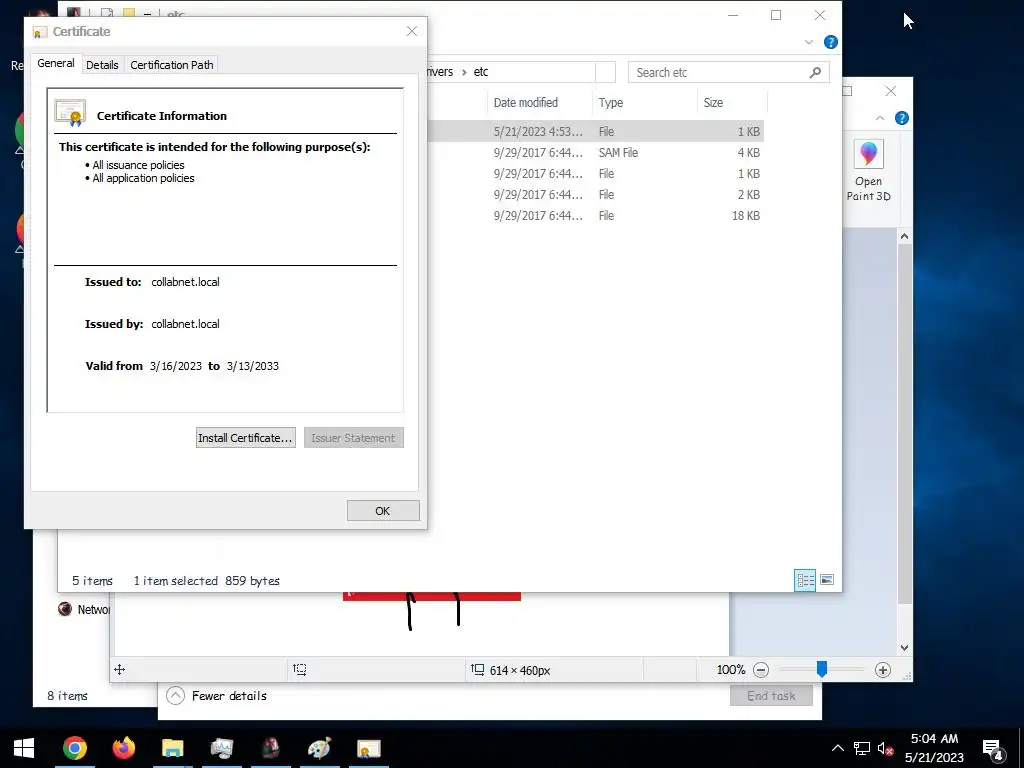Screen dimensions: 1024x768
Task: Close the Certificate dialog with X
Action: [411, 31]
